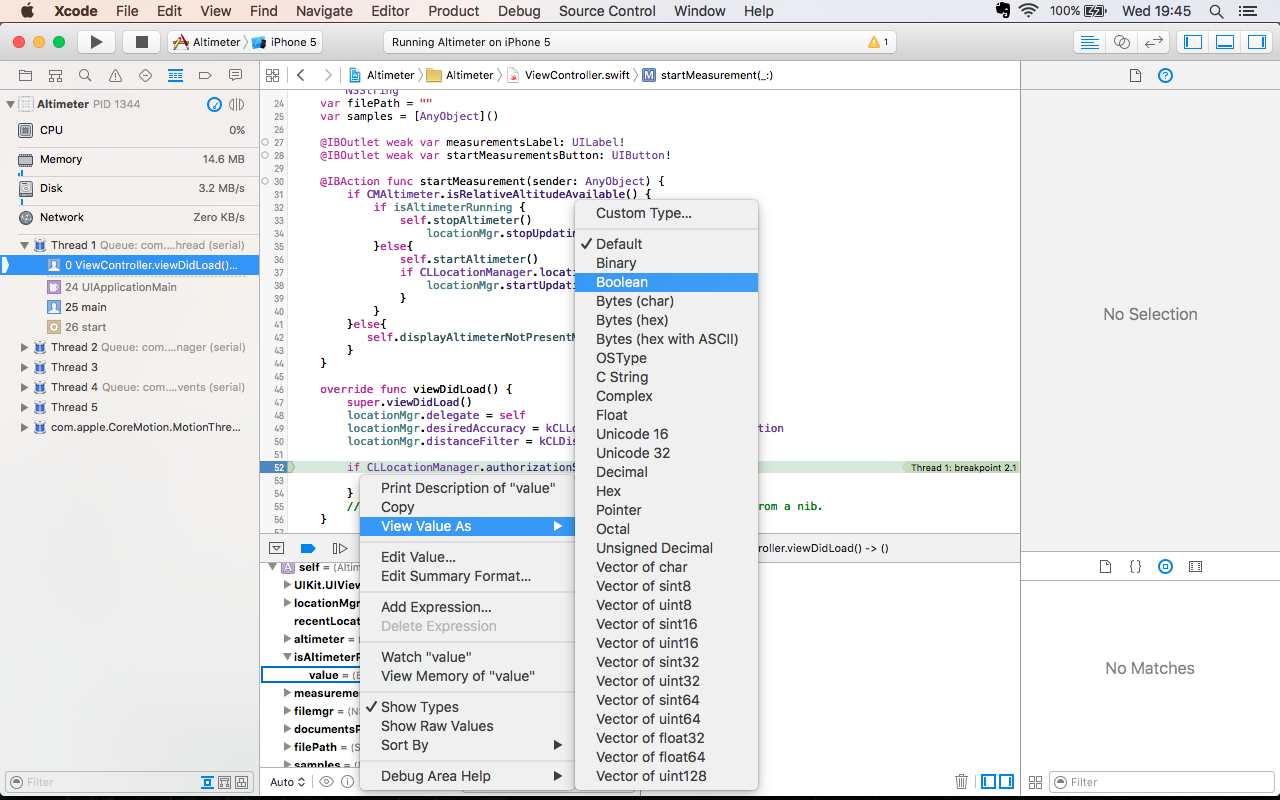Open the Report navigator speech bubble icon
This screenshot has height=800, width=1280.
tap(236, 75)
